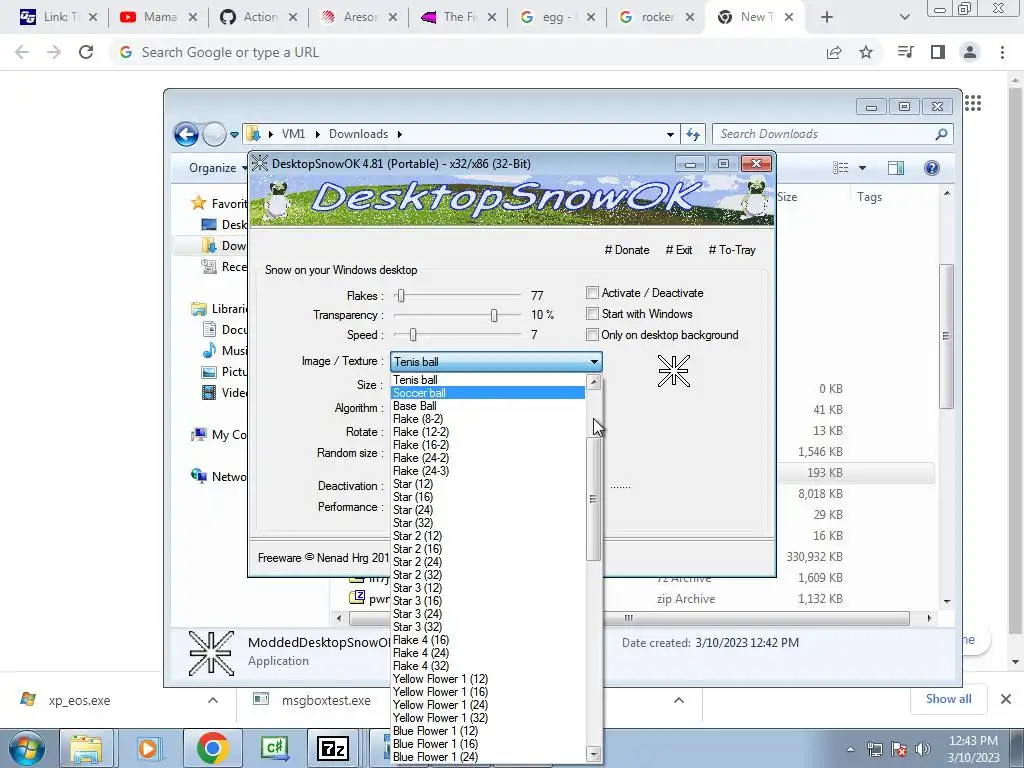1024x768 pixels.
Task: Click Explorer change view icon
Action: tap(841, 168)
